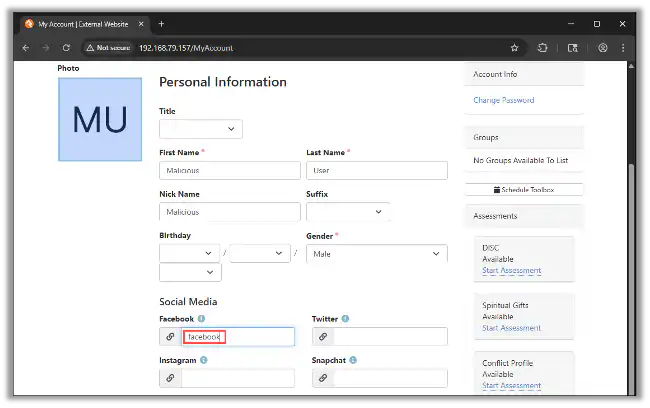Screen dimensions: 650x408
Task: Click the Facebook input field
Action: coord(238,336)
